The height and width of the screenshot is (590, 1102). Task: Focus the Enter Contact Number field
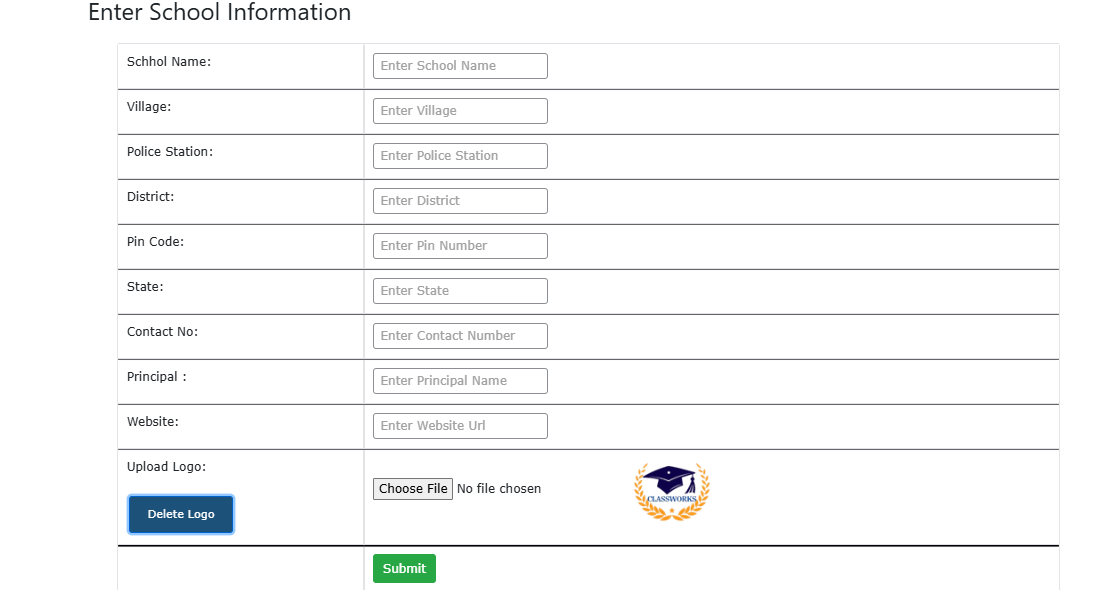(460, 336)
